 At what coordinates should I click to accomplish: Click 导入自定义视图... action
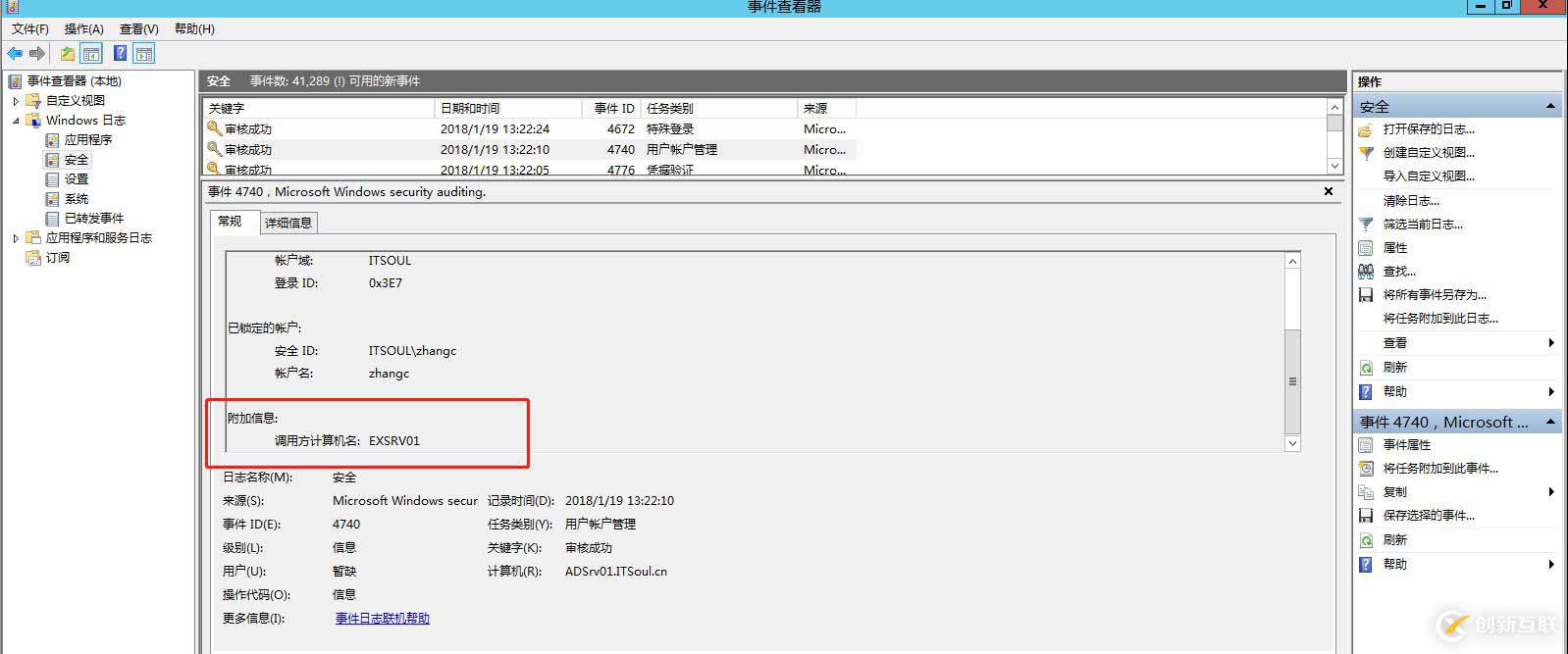pos(1429,176)
